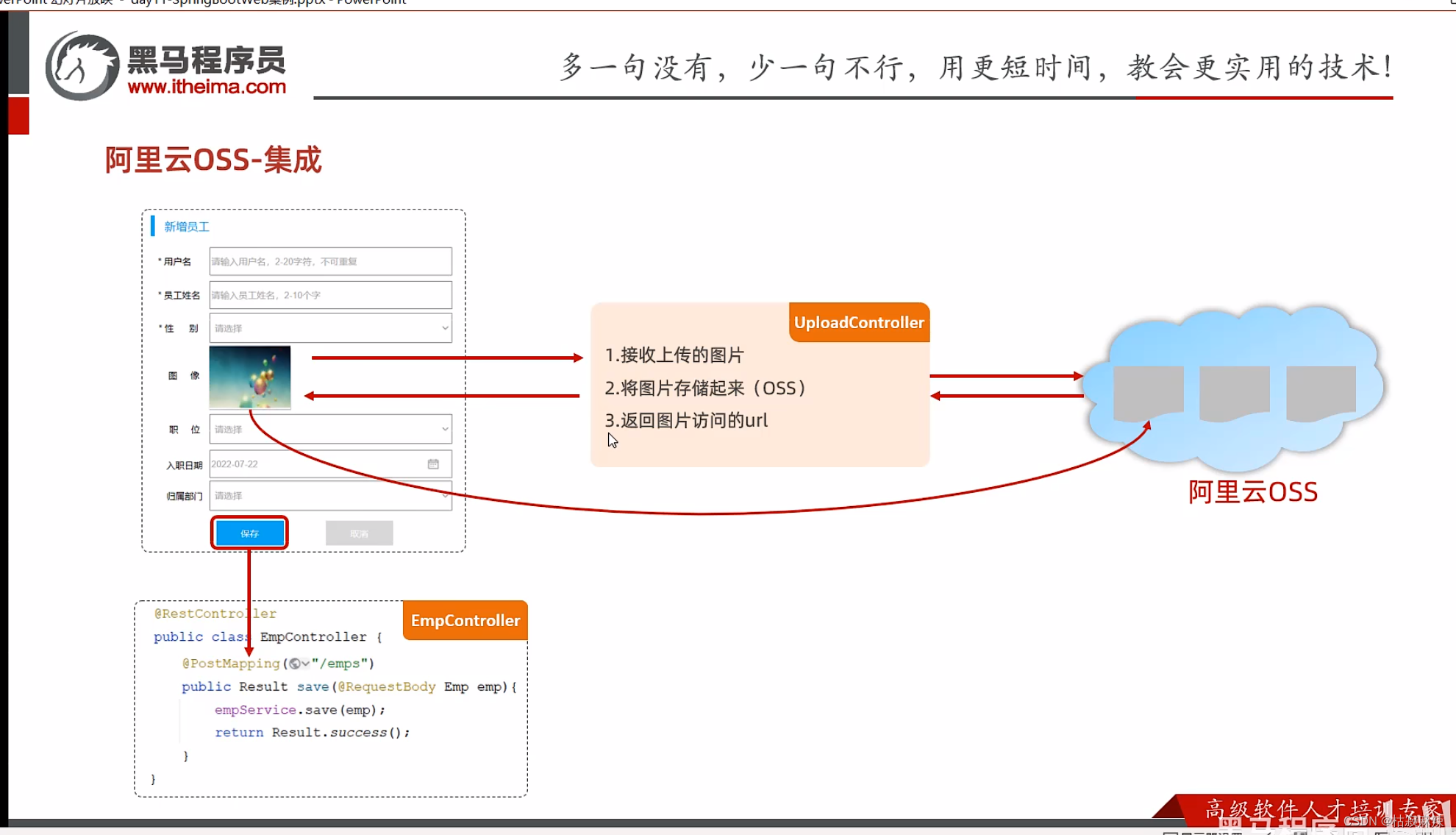Expand the chevron next to @PostMapping
The image size is (1456, 835).
coord(305,664)
